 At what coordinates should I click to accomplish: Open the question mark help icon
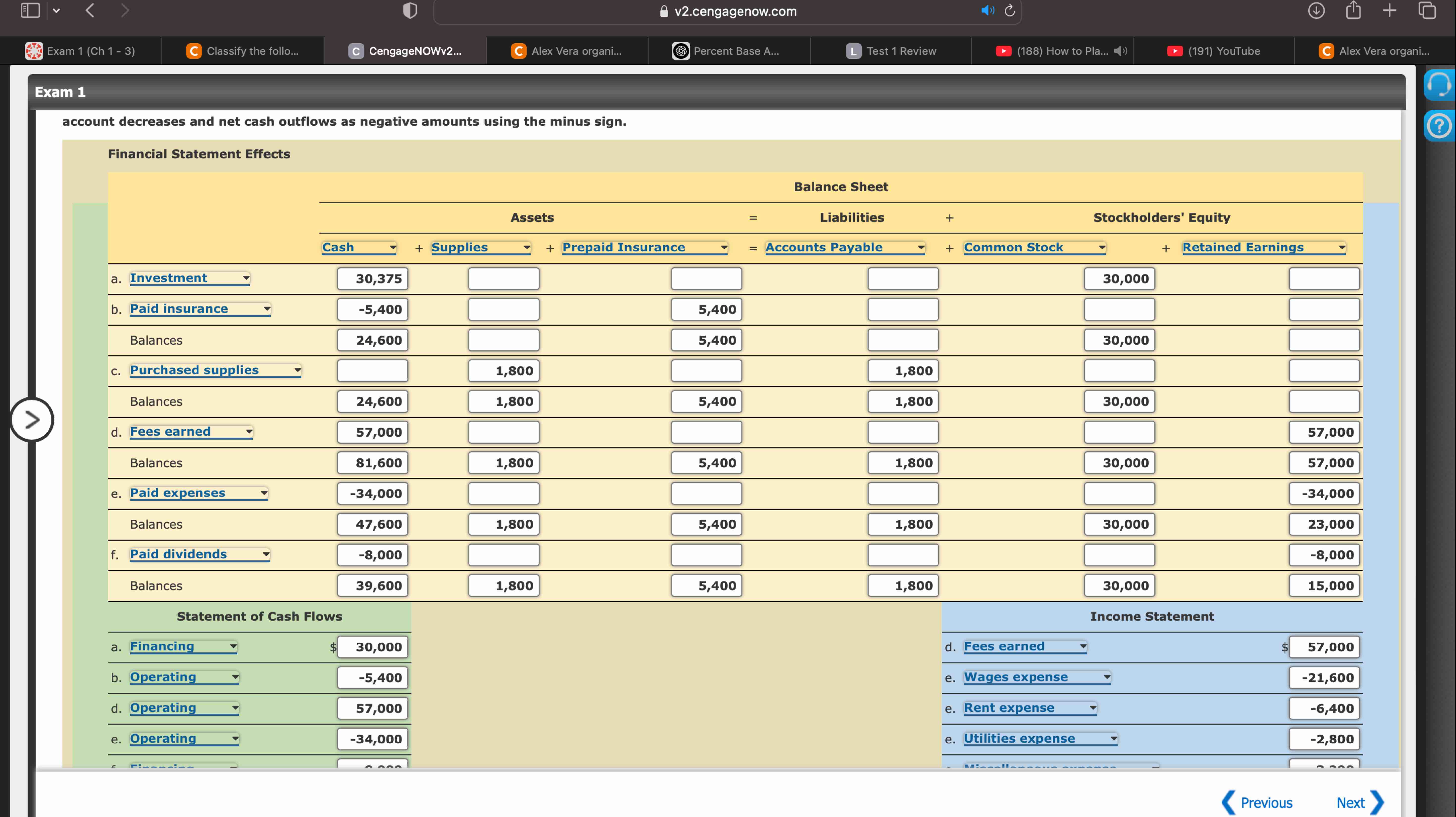point(1438,125)
